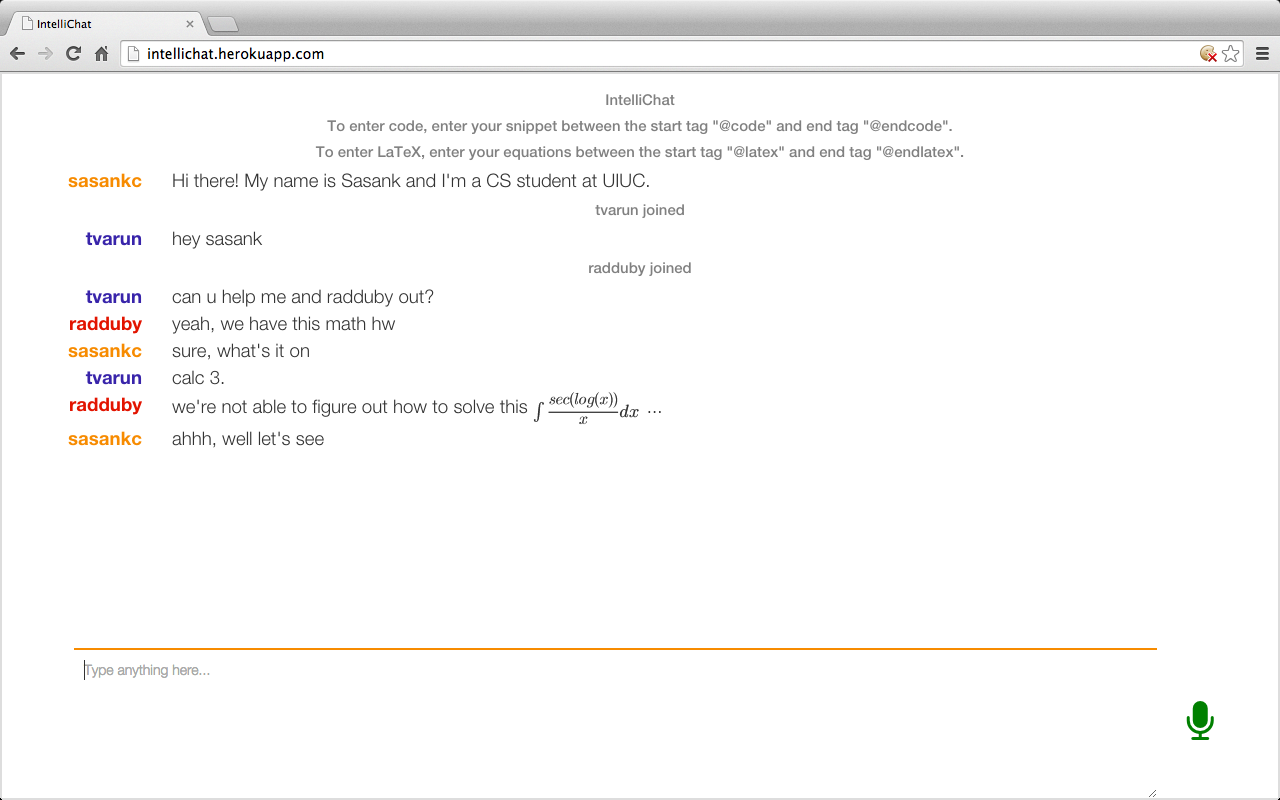Image resolution: width=1280 pixels, height=800 pixels.
Task: Click tvarun username beside 'hey sasank'
Action: [x=114, y=239]
